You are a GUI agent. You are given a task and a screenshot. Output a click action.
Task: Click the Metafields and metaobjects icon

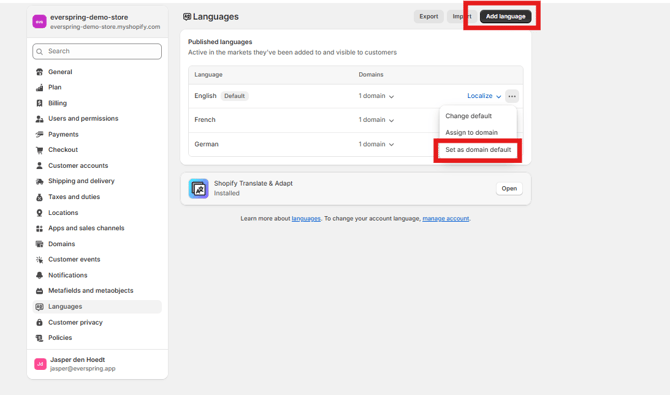tap(39, 291)
